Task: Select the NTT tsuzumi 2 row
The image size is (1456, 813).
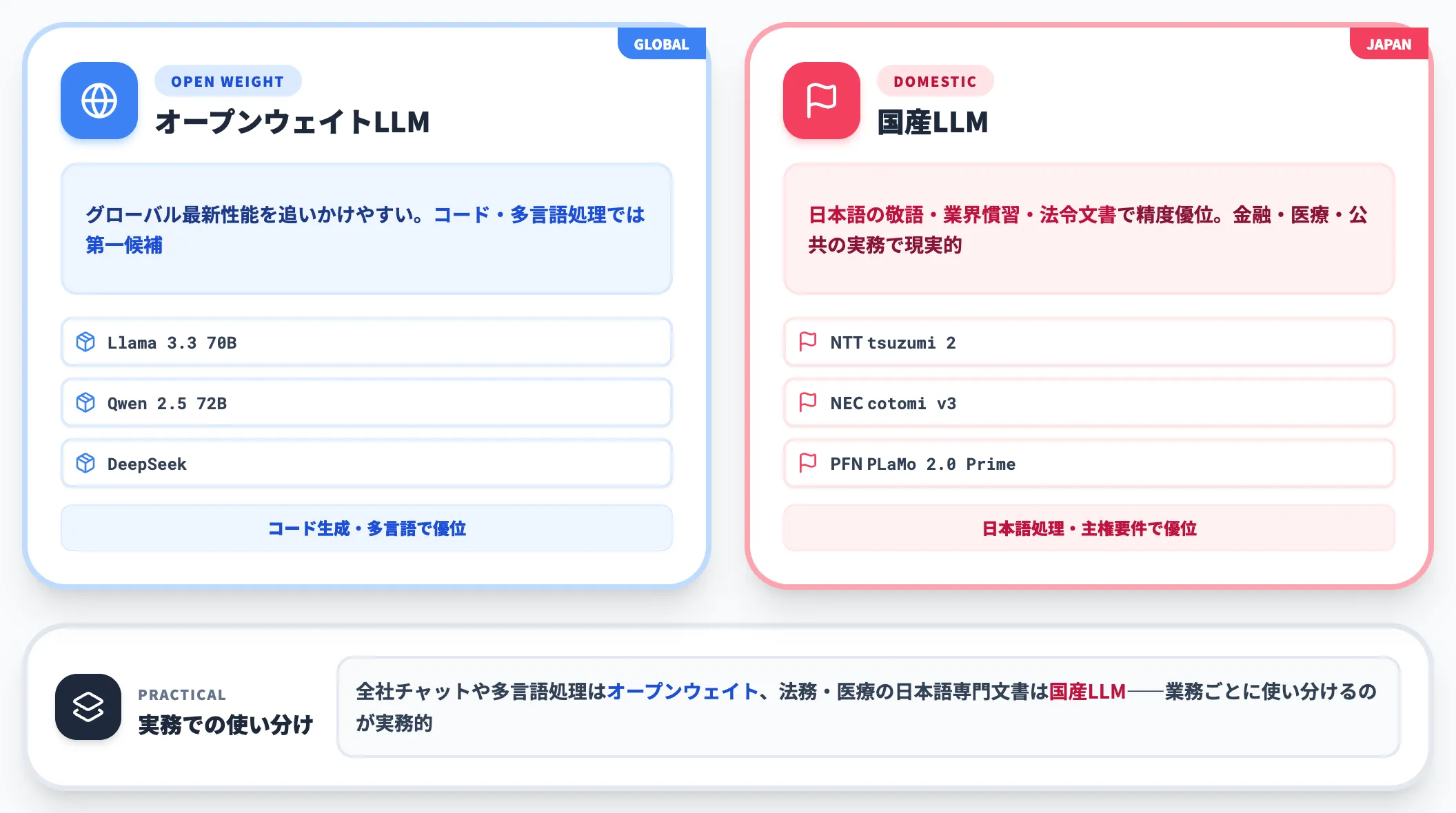Action: tap(1089, 342)
